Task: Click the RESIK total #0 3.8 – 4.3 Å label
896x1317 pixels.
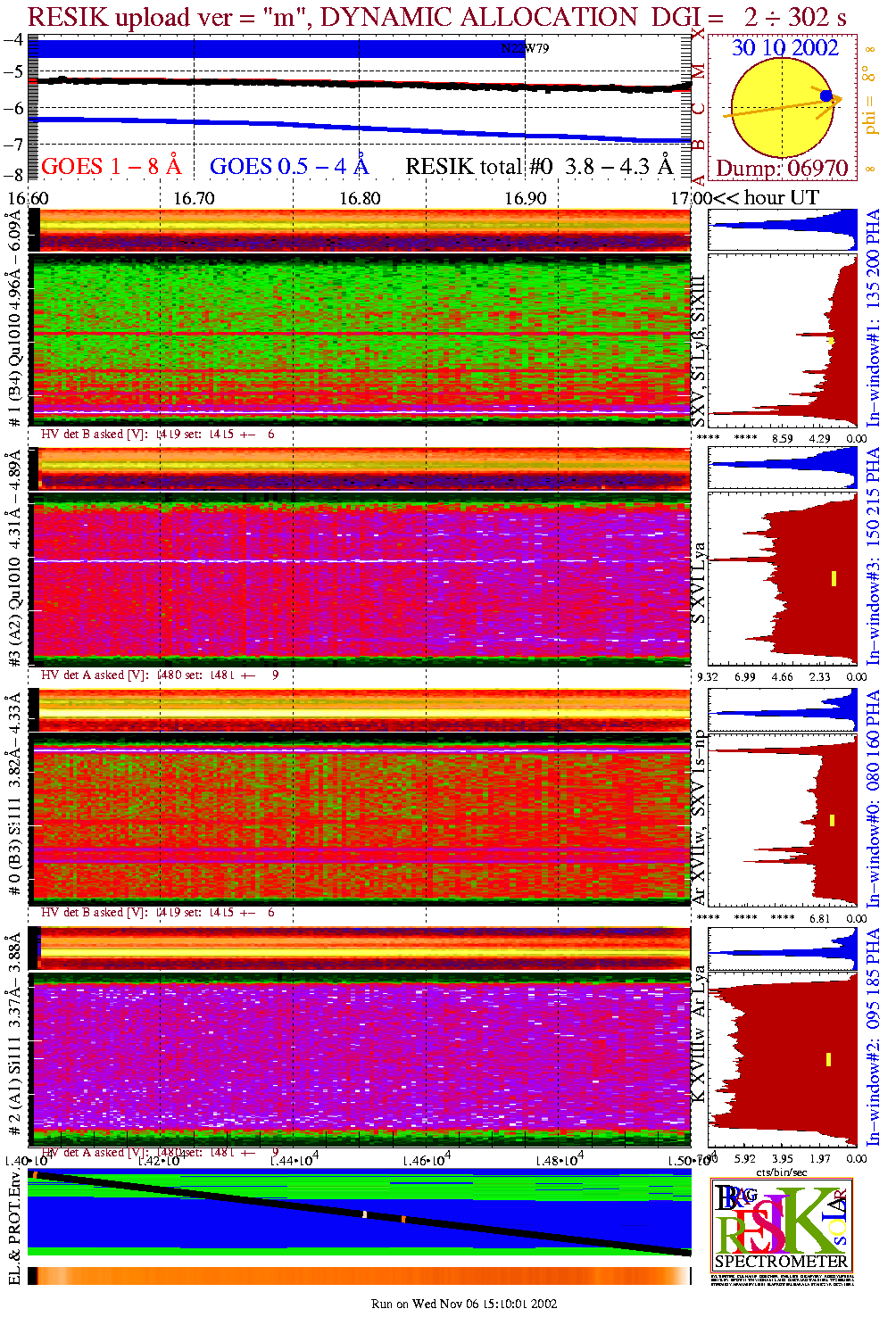Action: coord(538,167)
